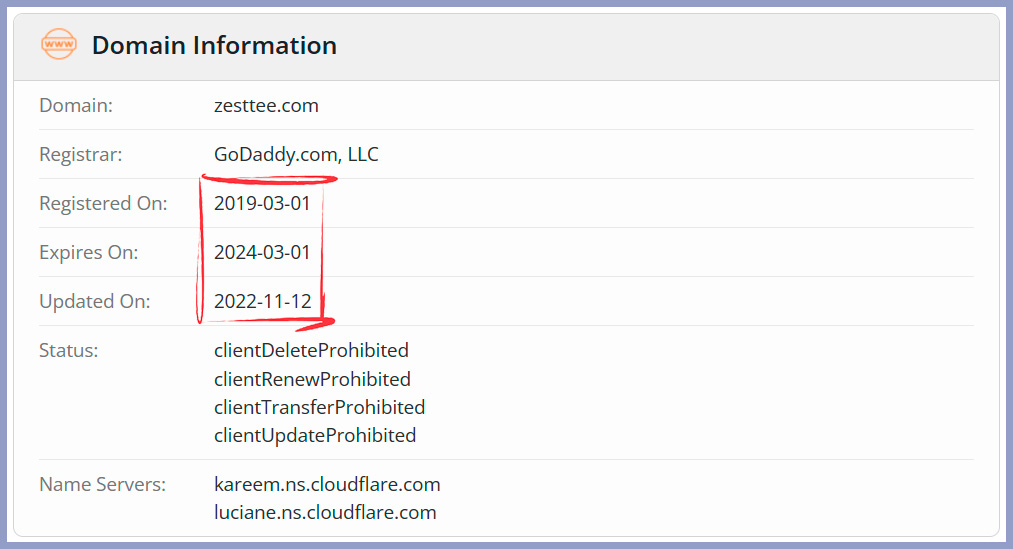
Task: Click the Domain Information heading
Action: [x=214, y=45]
